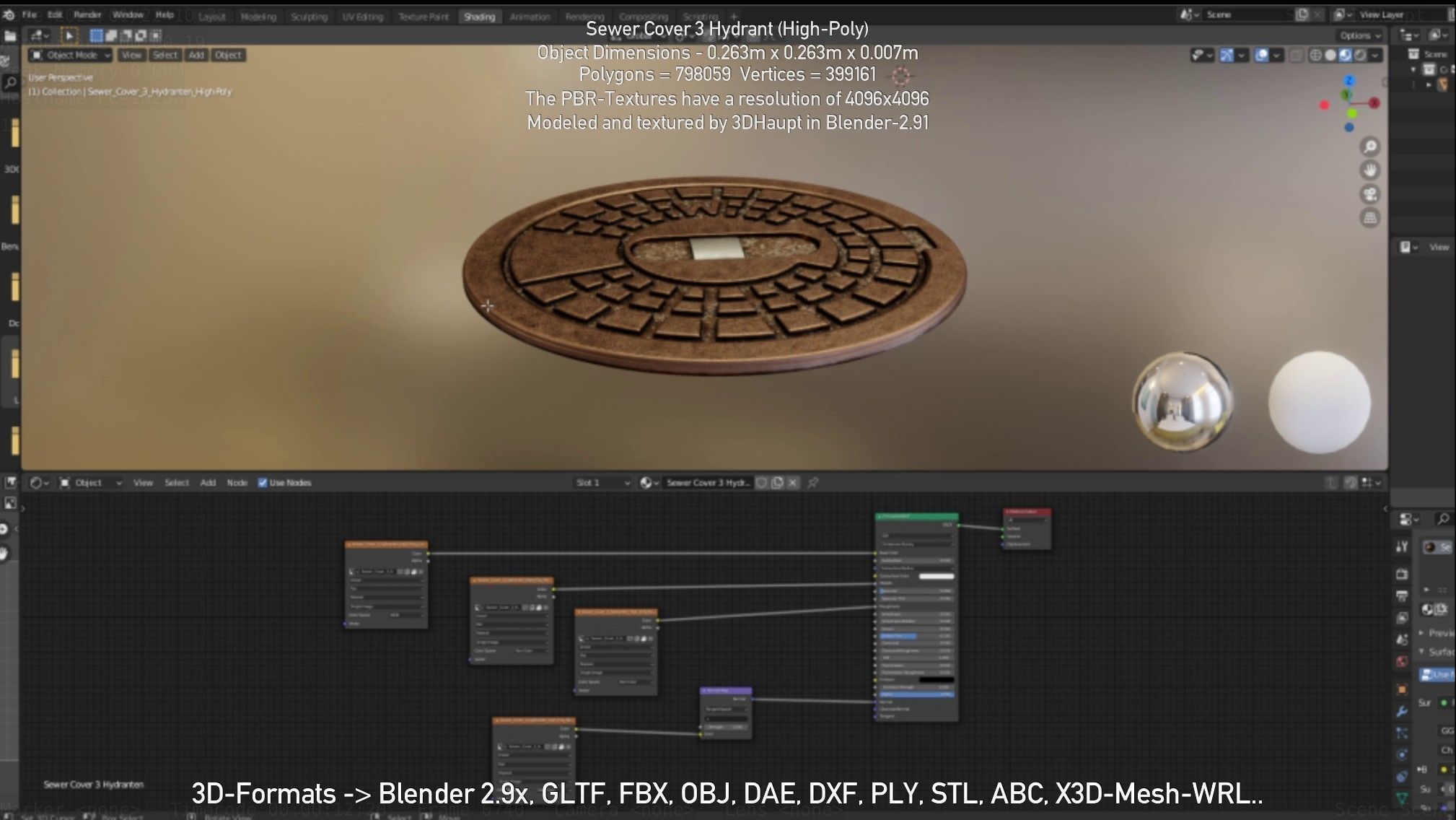Click the search magnifier in left sidebar
This screenshot has width=1456, height=820.
[10, 83]
